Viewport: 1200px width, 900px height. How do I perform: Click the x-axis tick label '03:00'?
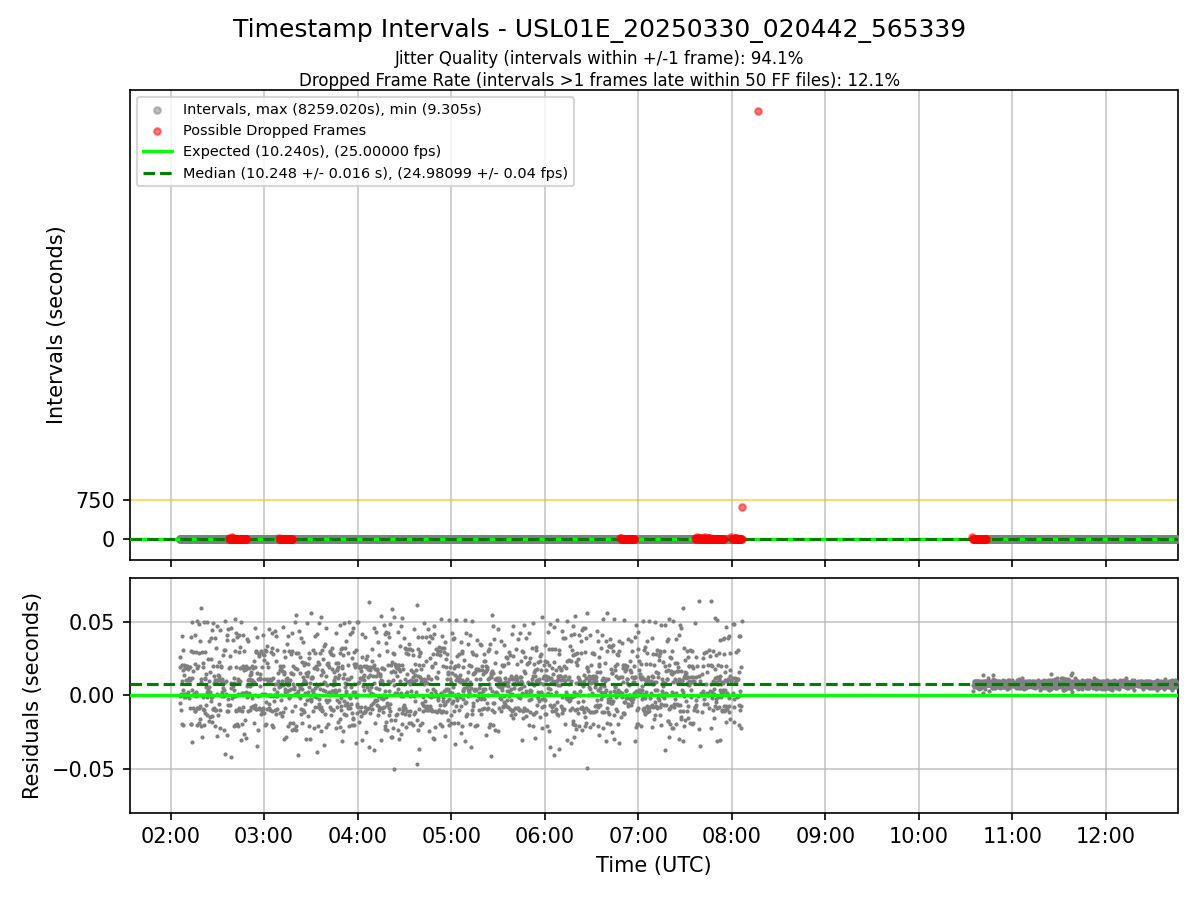tap(264, 835)
